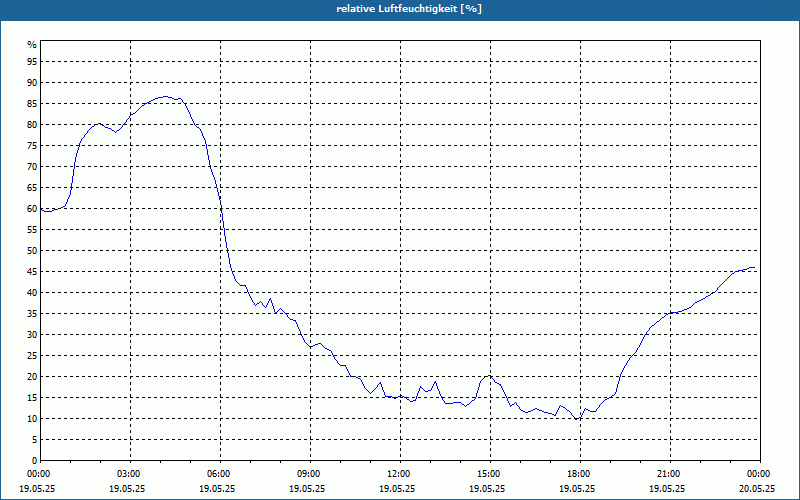Click the y-axis value "5"
The height and width of the screenshot is (500, 800).
click(x=35, y=440)
